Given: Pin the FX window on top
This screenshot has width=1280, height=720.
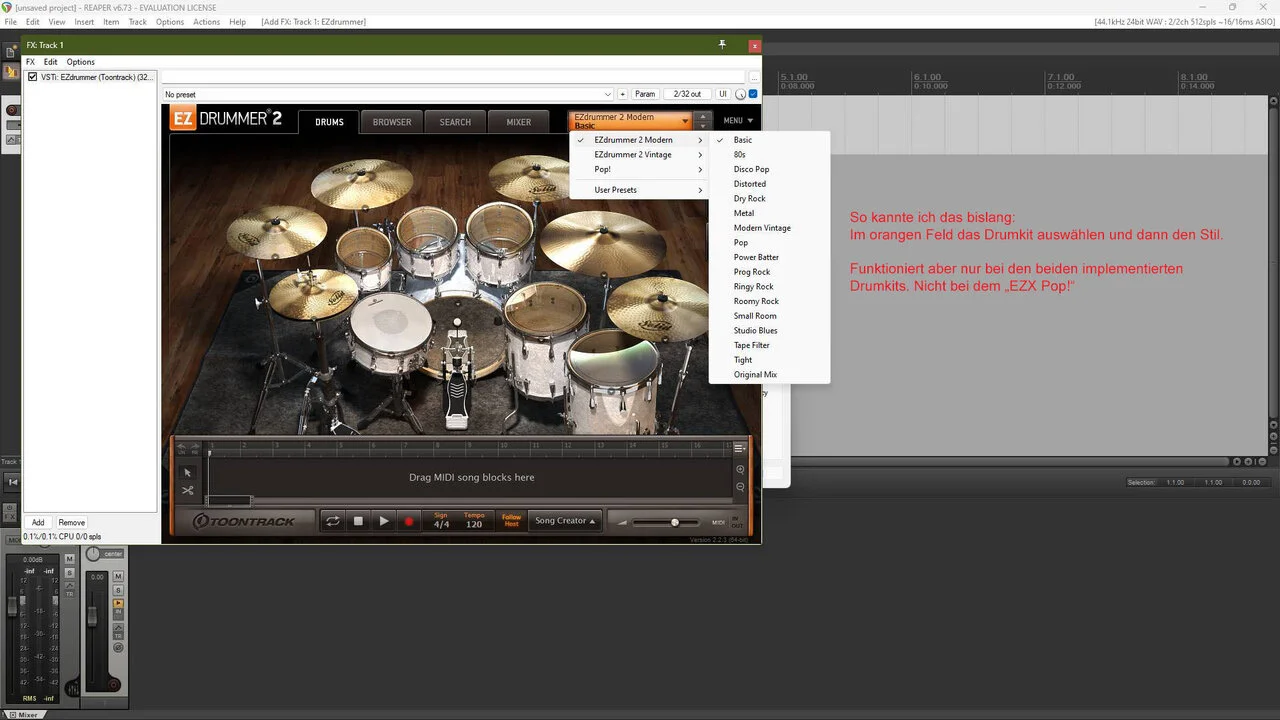Looking at the screenshot, I should (x=722, y=45).
